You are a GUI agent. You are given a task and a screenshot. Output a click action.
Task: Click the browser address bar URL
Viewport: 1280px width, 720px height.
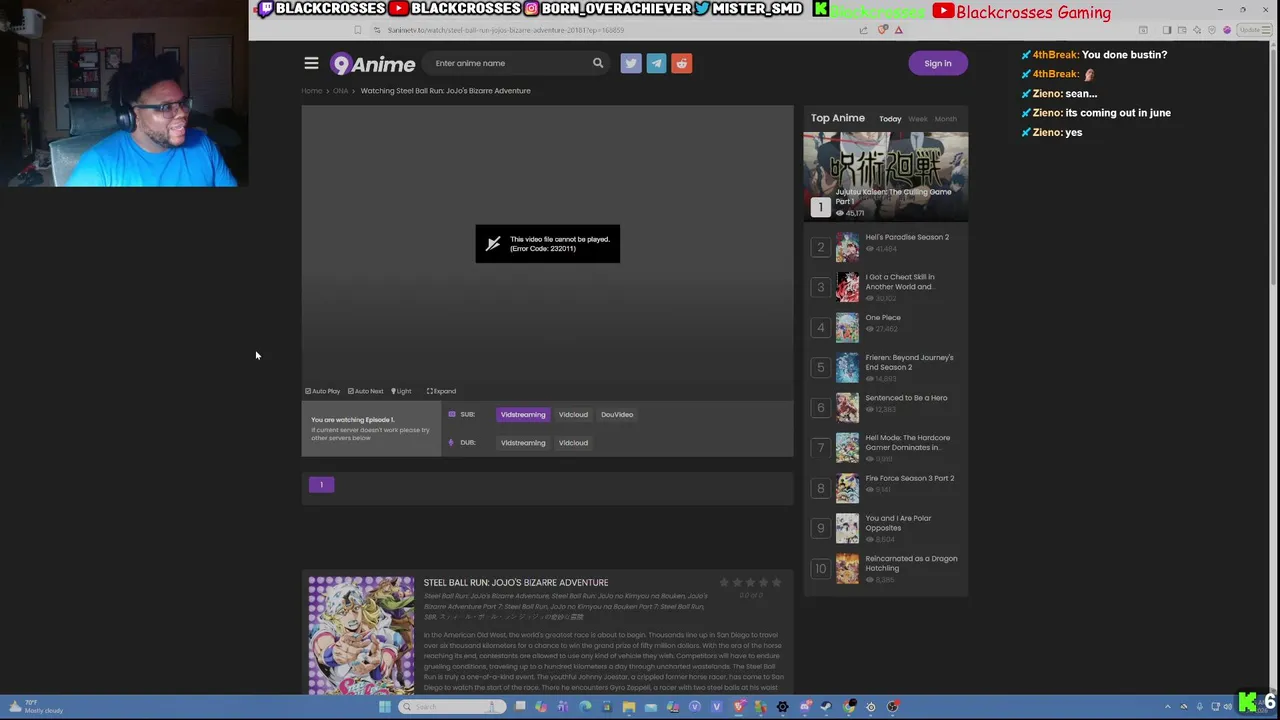[506, 30]
